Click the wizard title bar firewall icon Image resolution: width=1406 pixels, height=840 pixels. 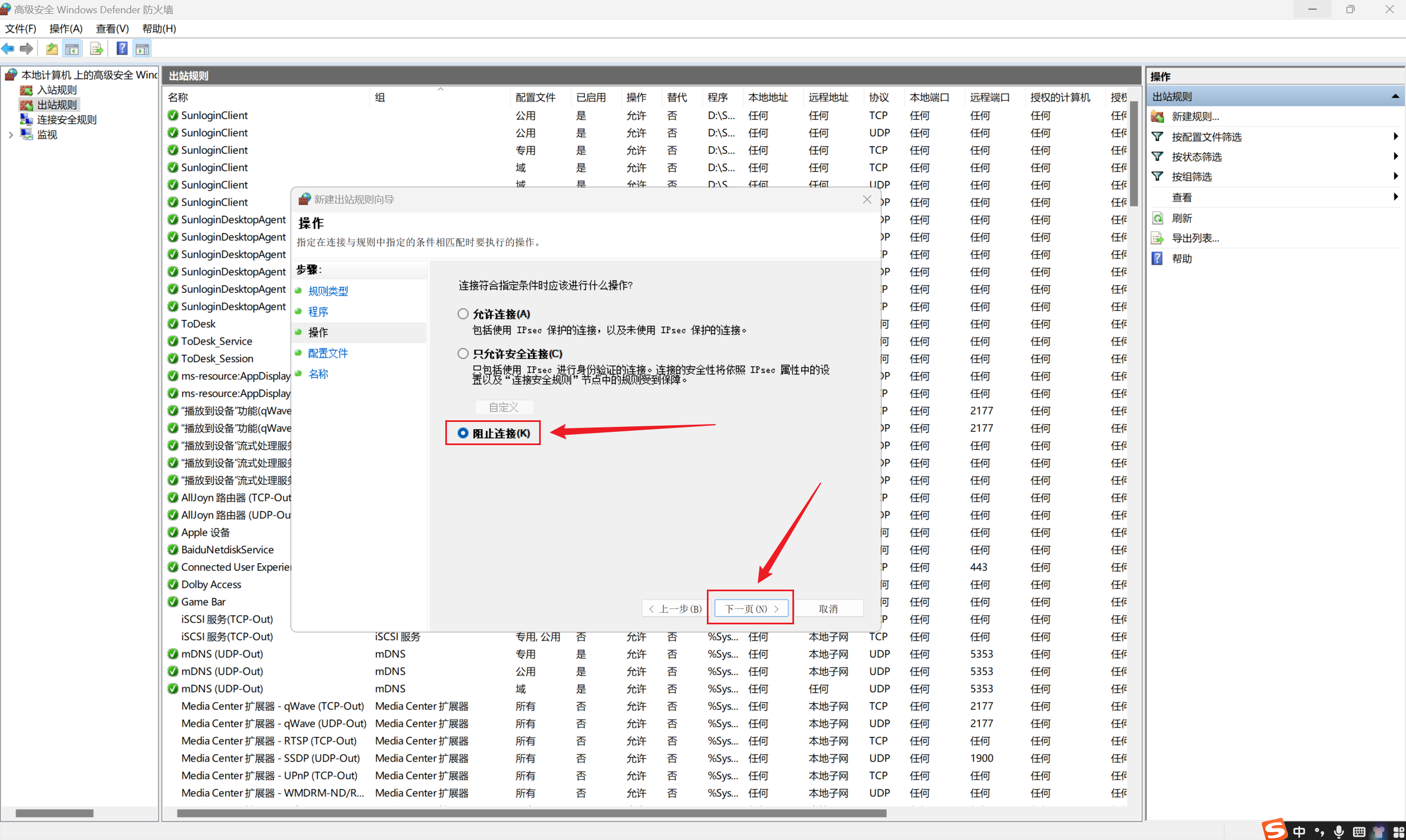305,199
